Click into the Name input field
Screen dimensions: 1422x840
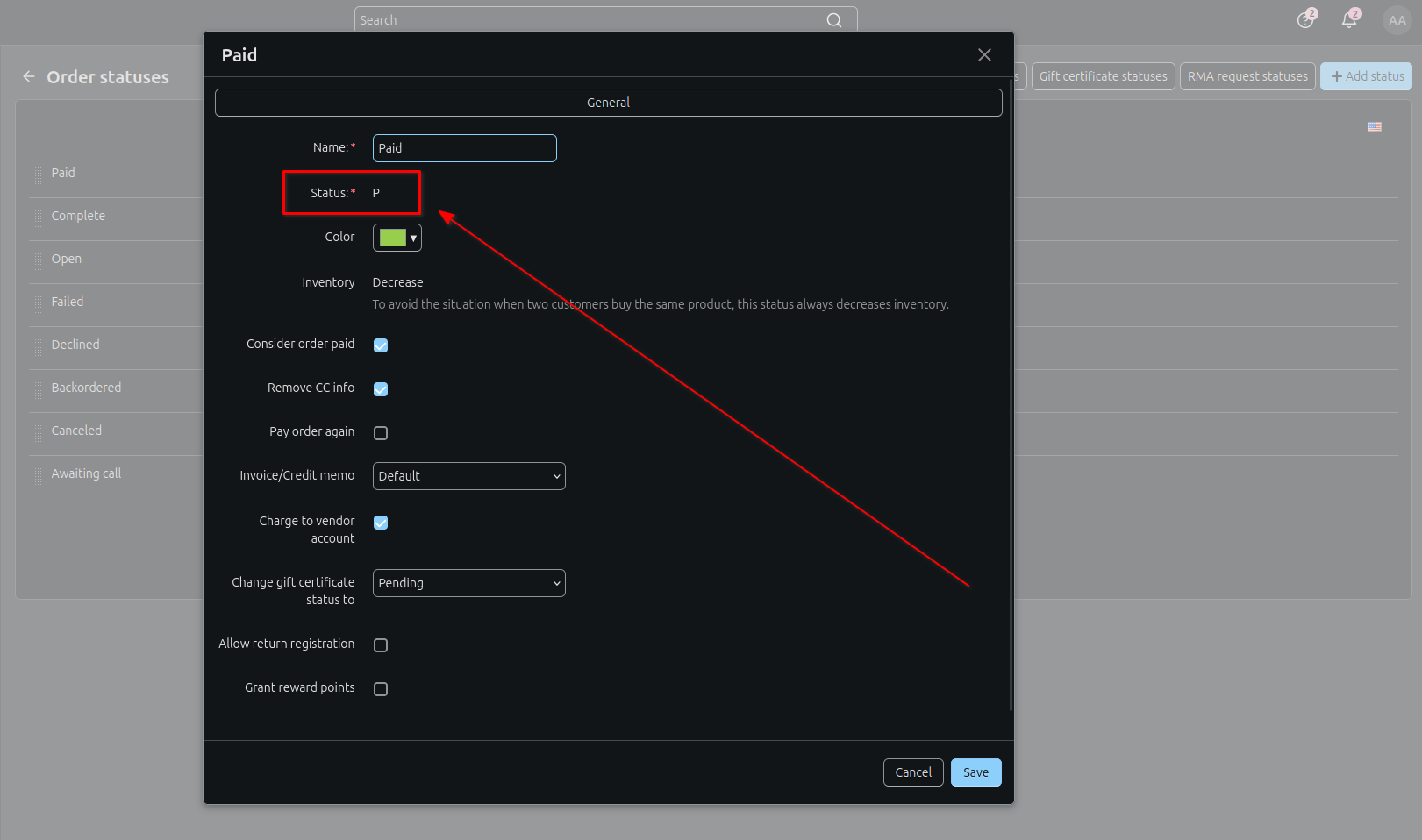(x=465, y=148)
